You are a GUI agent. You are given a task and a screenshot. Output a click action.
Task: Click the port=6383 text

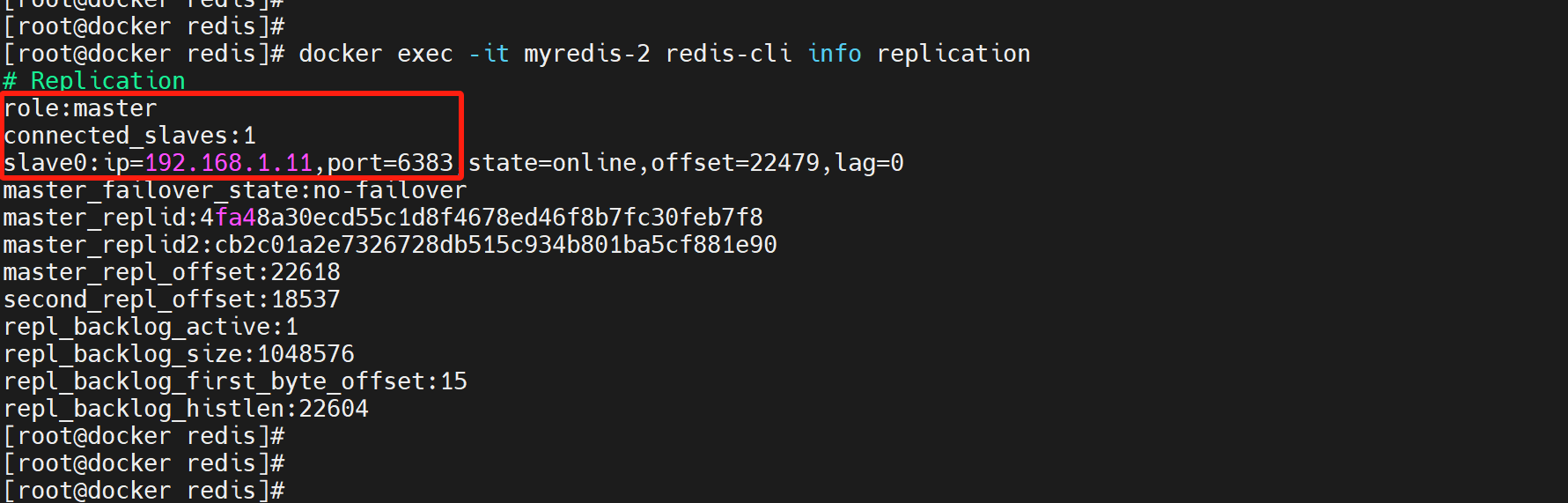390,163
